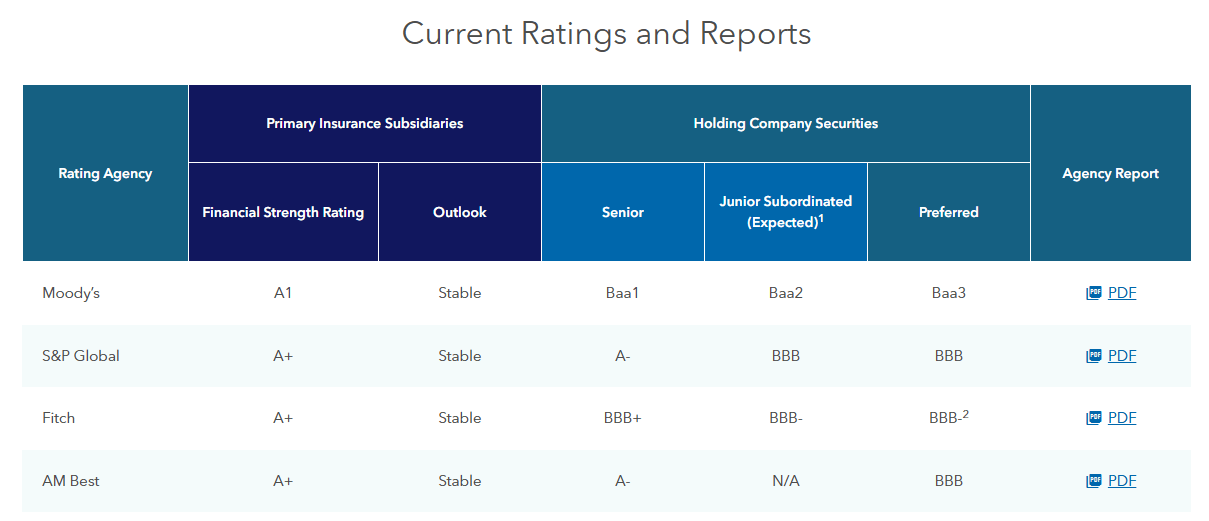Click the Senior column header
The height and width of the screenshot is (521, 1209).
[622, 212]
